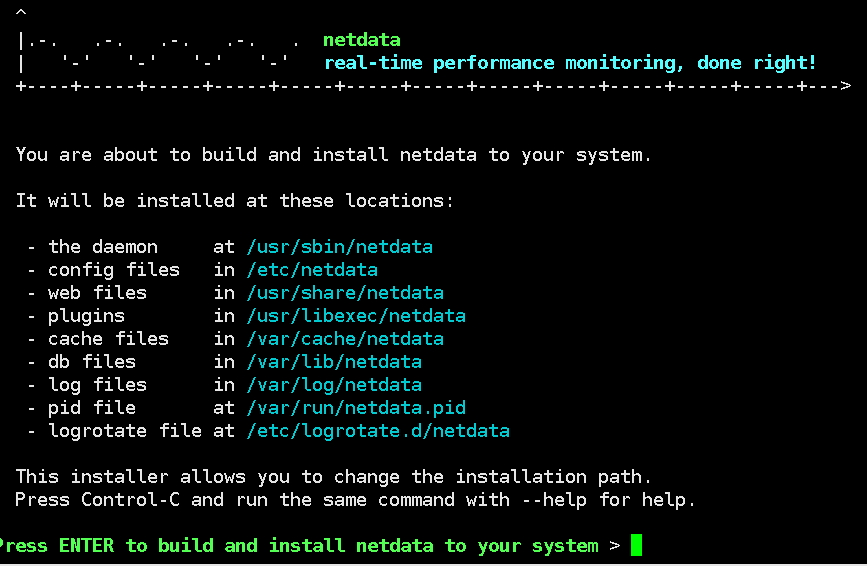This screenshot has width=867, height=566.
Task: Click 'logrotate file' label
Action: (x=125, y=431)
